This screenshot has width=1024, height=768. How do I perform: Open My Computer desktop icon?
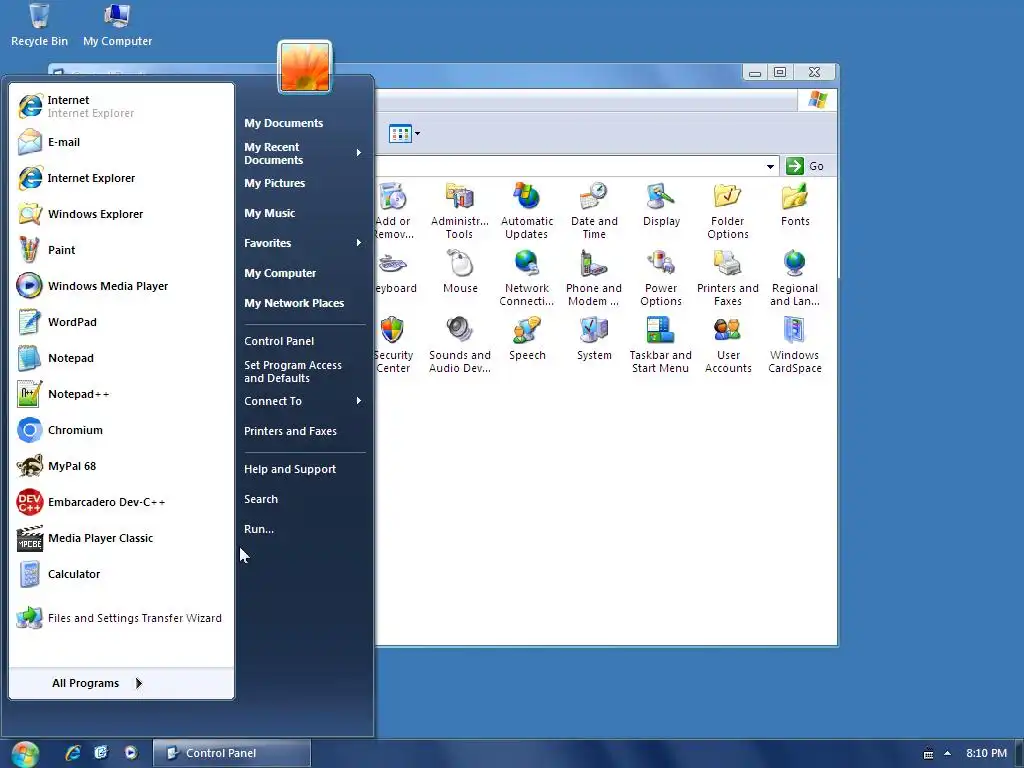point(118,25)
